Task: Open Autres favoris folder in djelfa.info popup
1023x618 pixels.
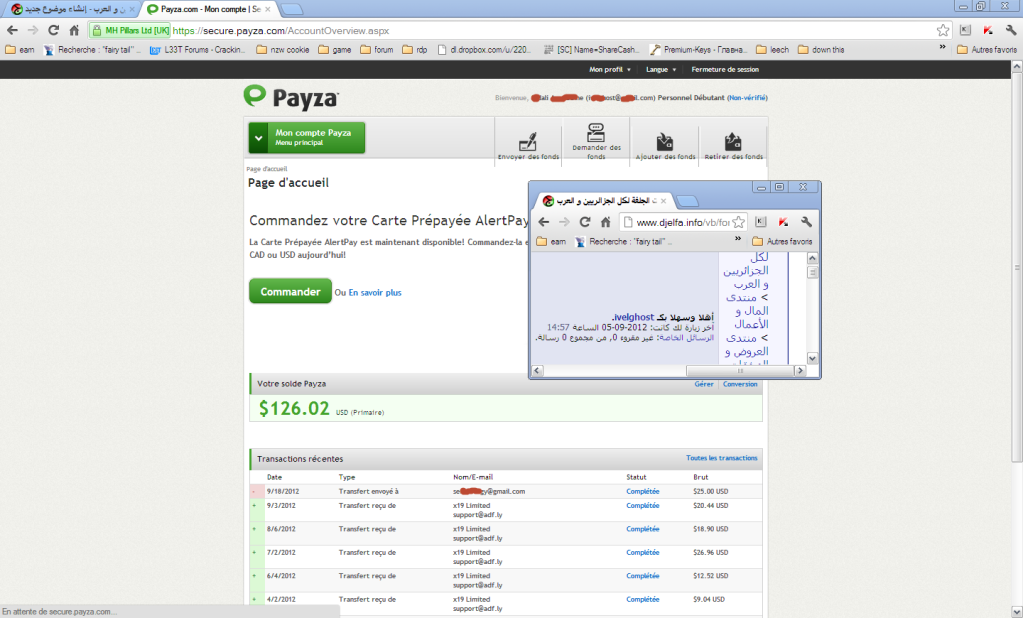Action: 782,241
